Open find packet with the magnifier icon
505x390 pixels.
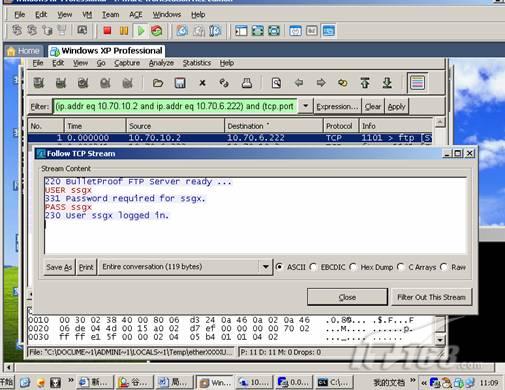click(x=276, y=83)
